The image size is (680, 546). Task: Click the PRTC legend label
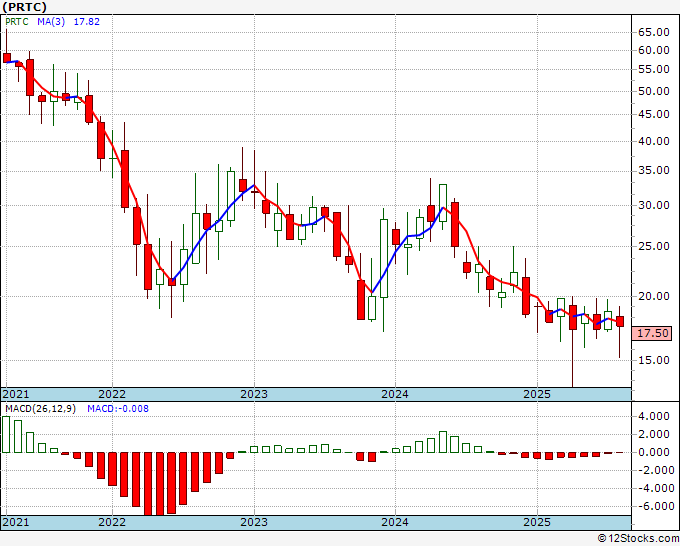[x=17, y=22]
